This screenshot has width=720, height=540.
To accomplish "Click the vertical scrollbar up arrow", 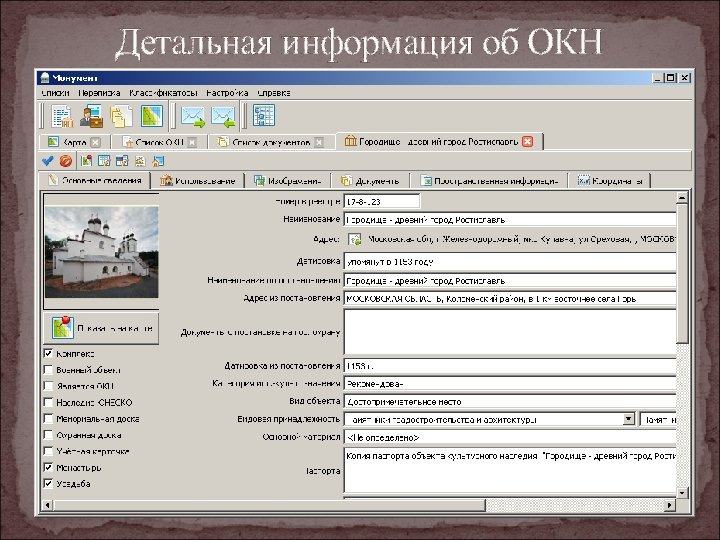I will [x=682, y=197].
